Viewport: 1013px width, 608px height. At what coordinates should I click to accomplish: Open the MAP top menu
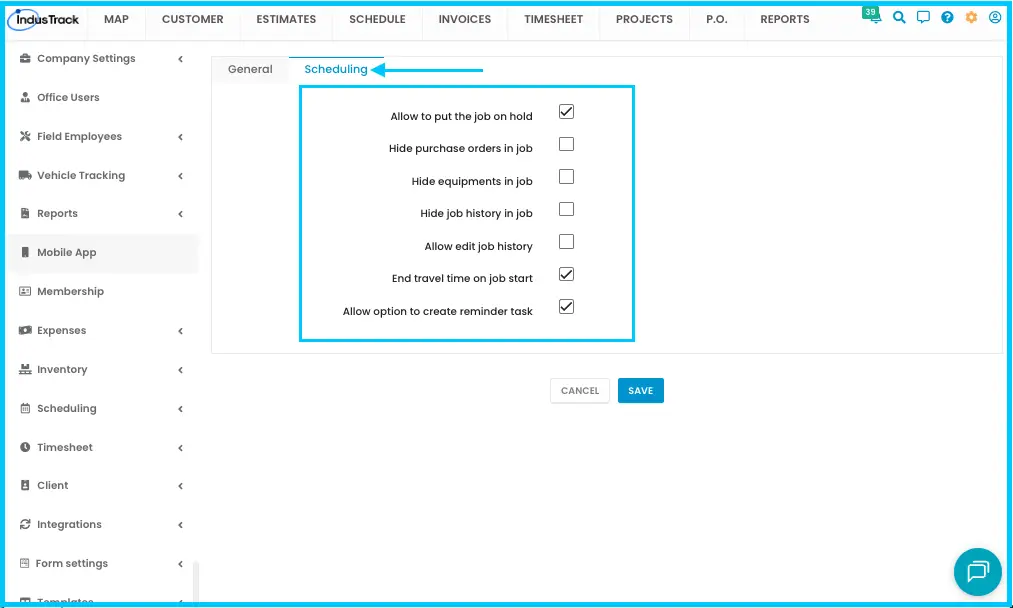[x=116, y=19]
